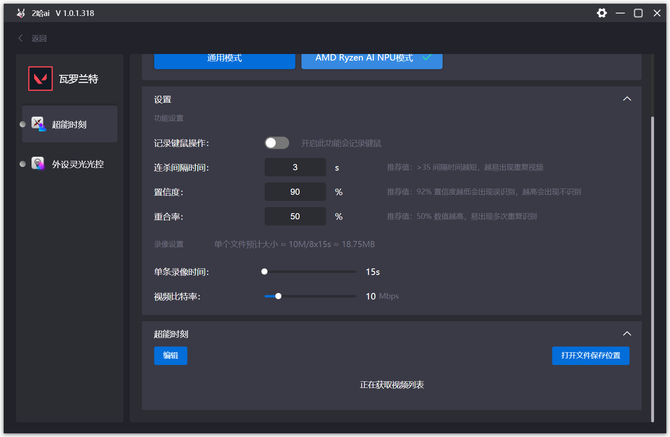
Task: Click the 推荐值 92% confidence hint text
Action: tap(484, 192)
